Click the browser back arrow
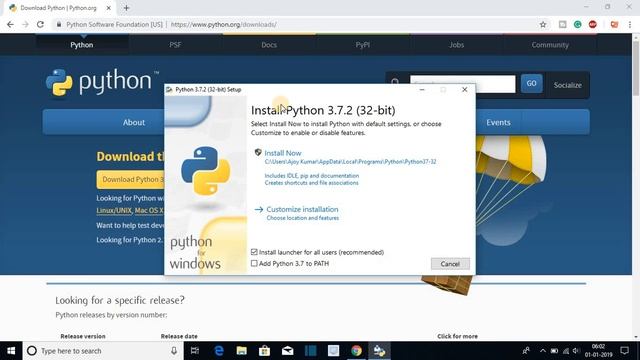This screenshot has width=640, height=360. (10, 24)
